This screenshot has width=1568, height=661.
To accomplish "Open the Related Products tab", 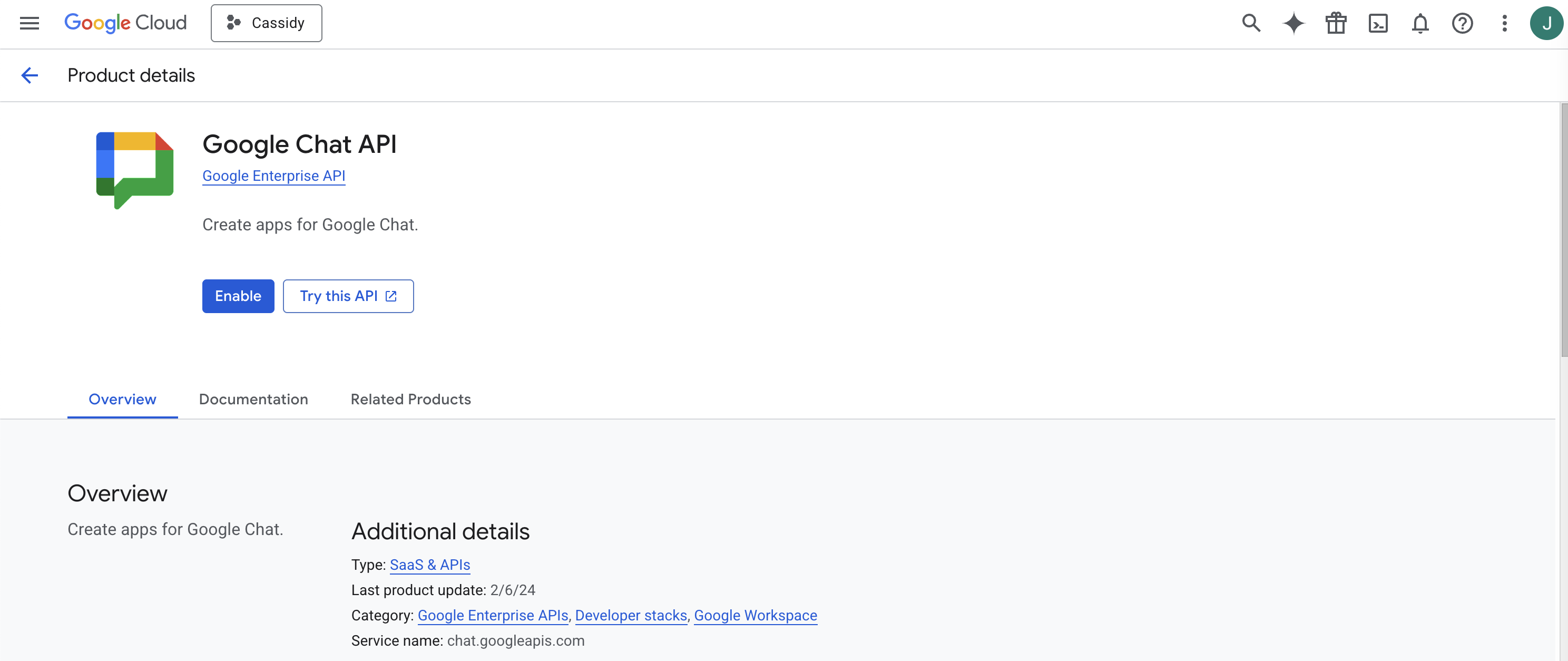I will (x=410, y=399).
